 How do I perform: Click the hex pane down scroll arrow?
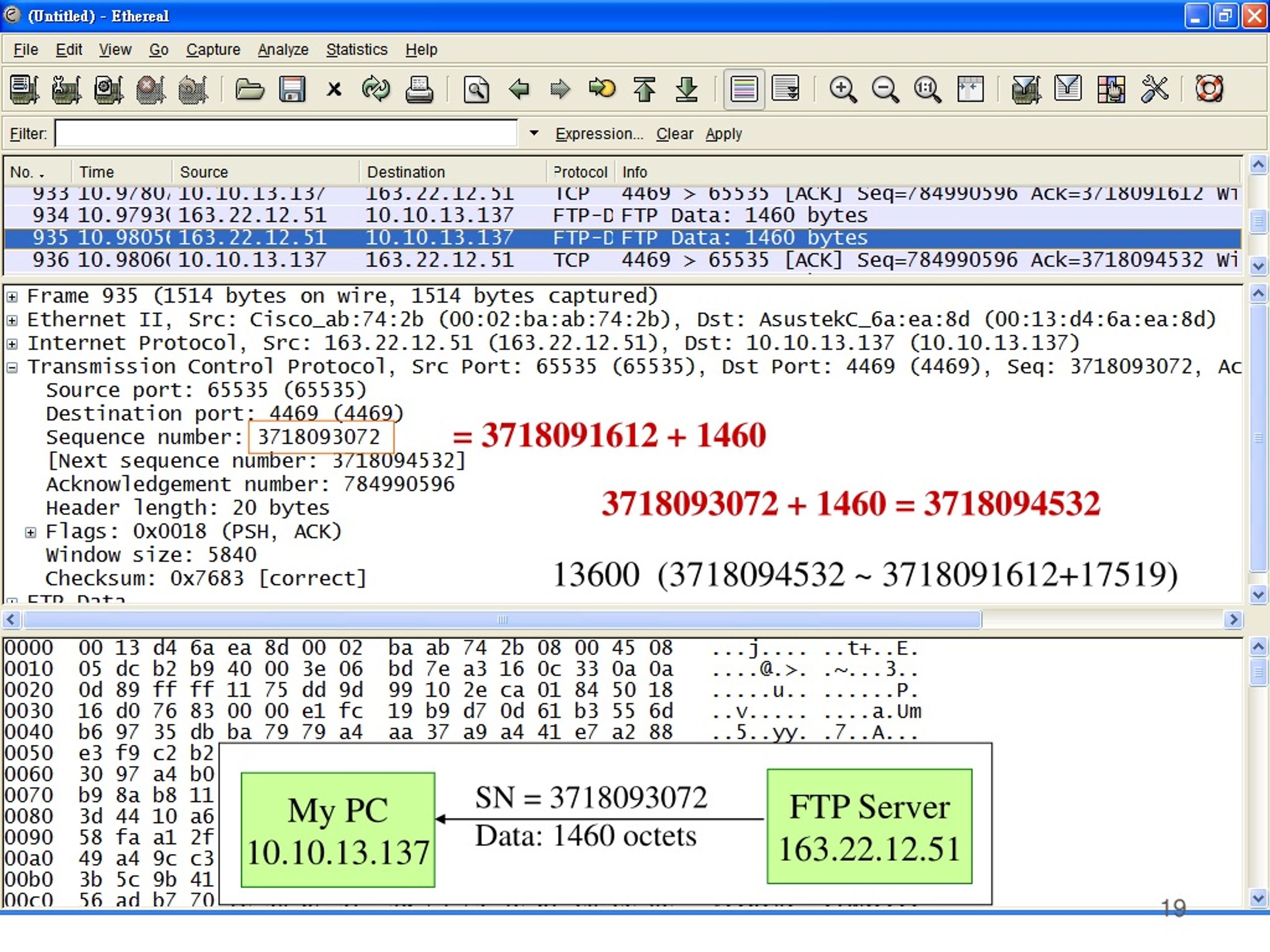1258,898
